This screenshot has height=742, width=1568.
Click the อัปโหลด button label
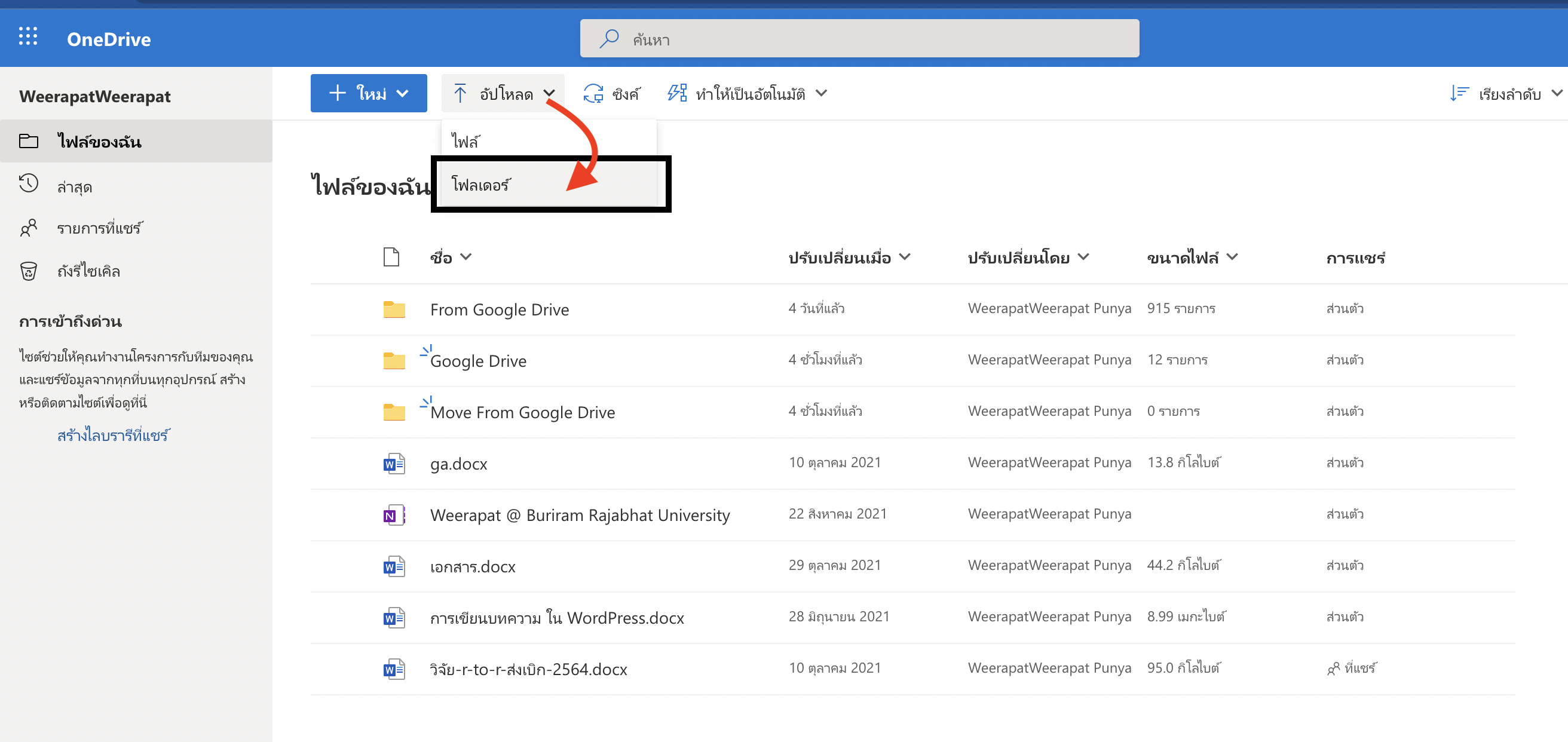click(507, 94)
